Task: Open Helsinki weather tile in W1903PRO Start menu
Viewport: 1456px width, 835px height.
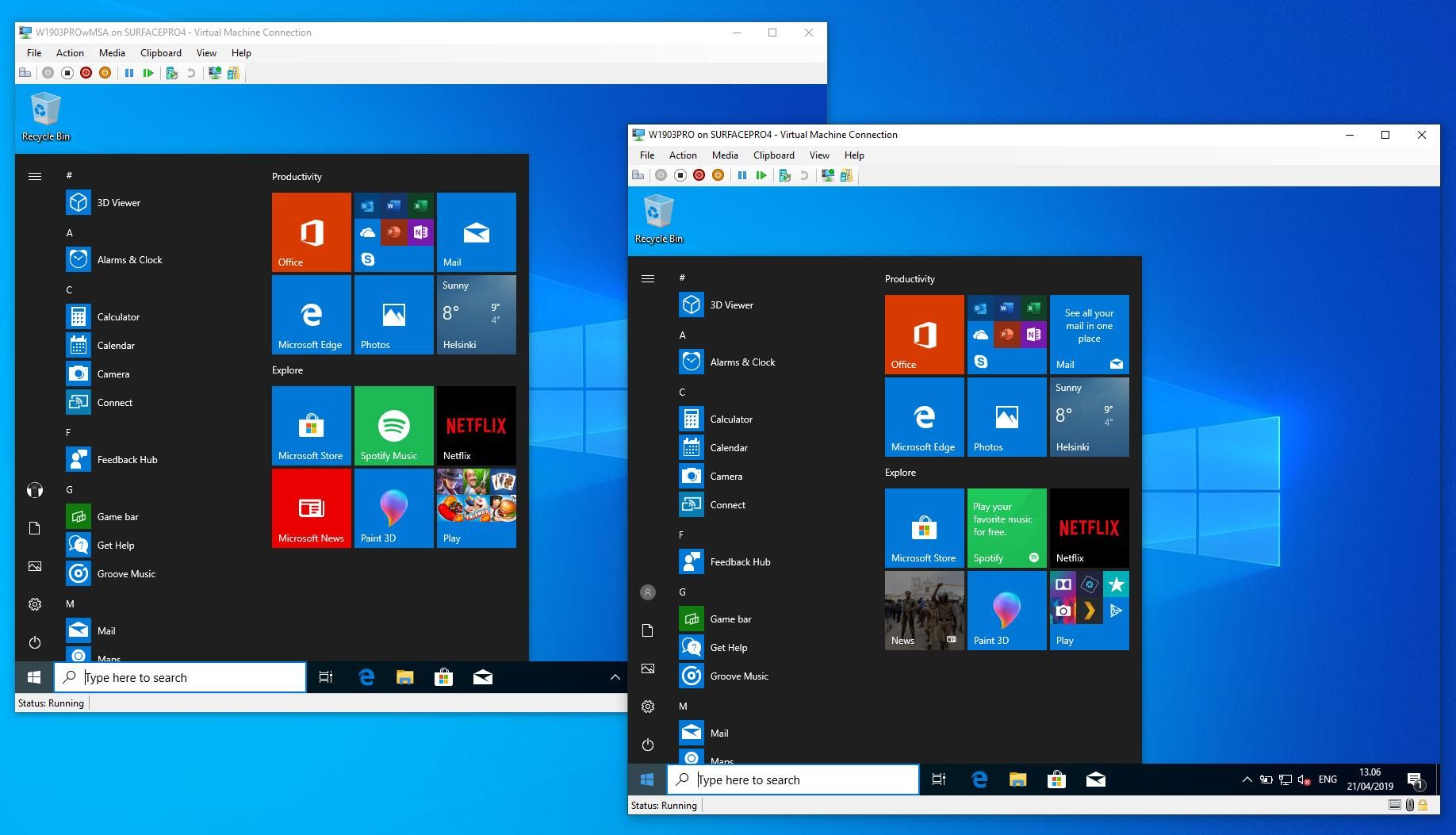Action: coord(1090,417)
